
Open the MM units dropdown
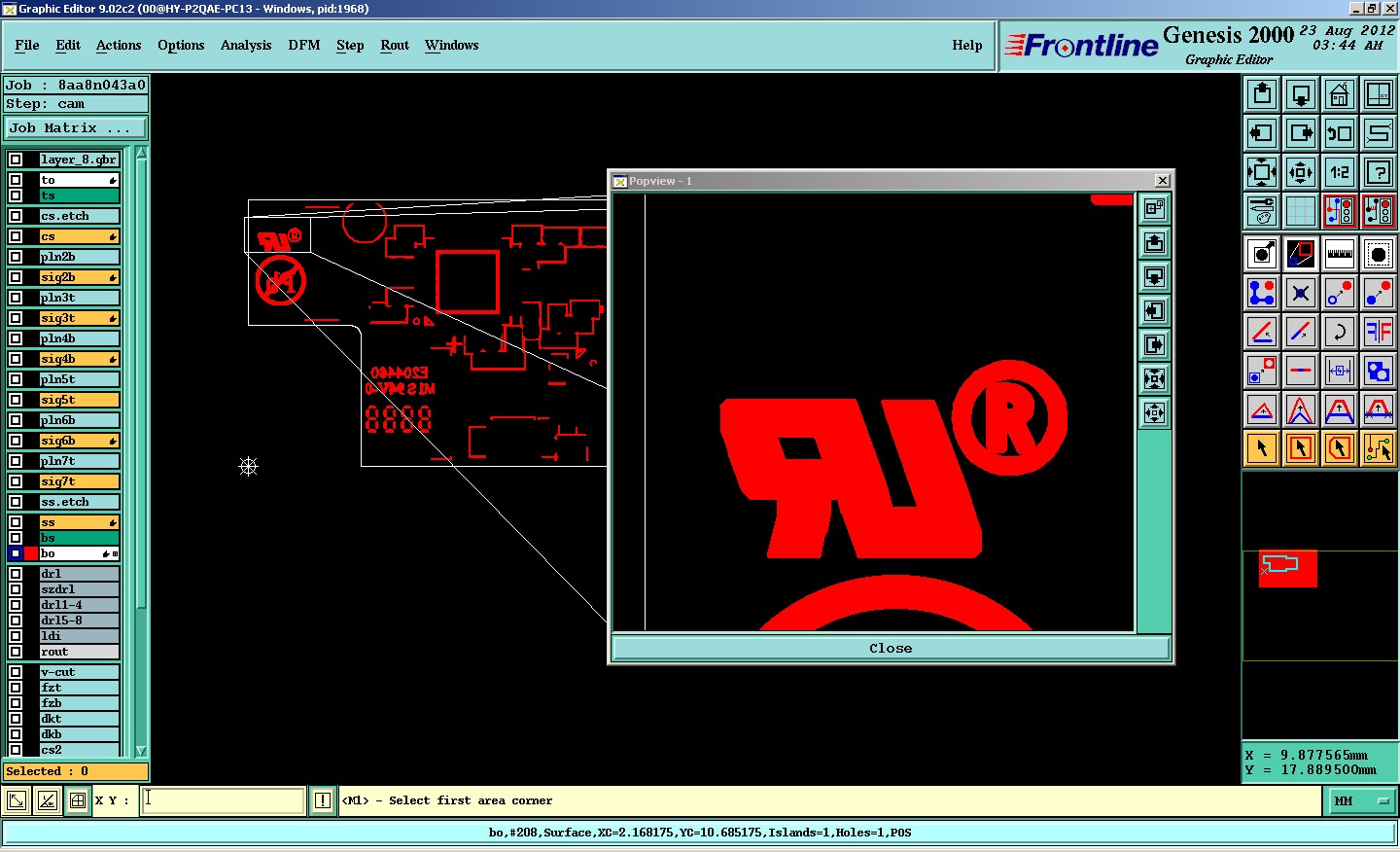pos(1361,801)
